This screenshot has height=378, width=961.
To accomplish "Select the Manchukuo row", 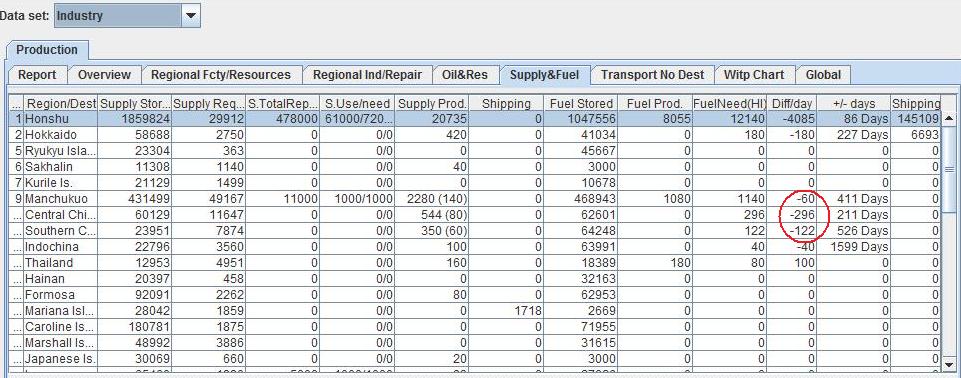I will [x=475, y=198].
